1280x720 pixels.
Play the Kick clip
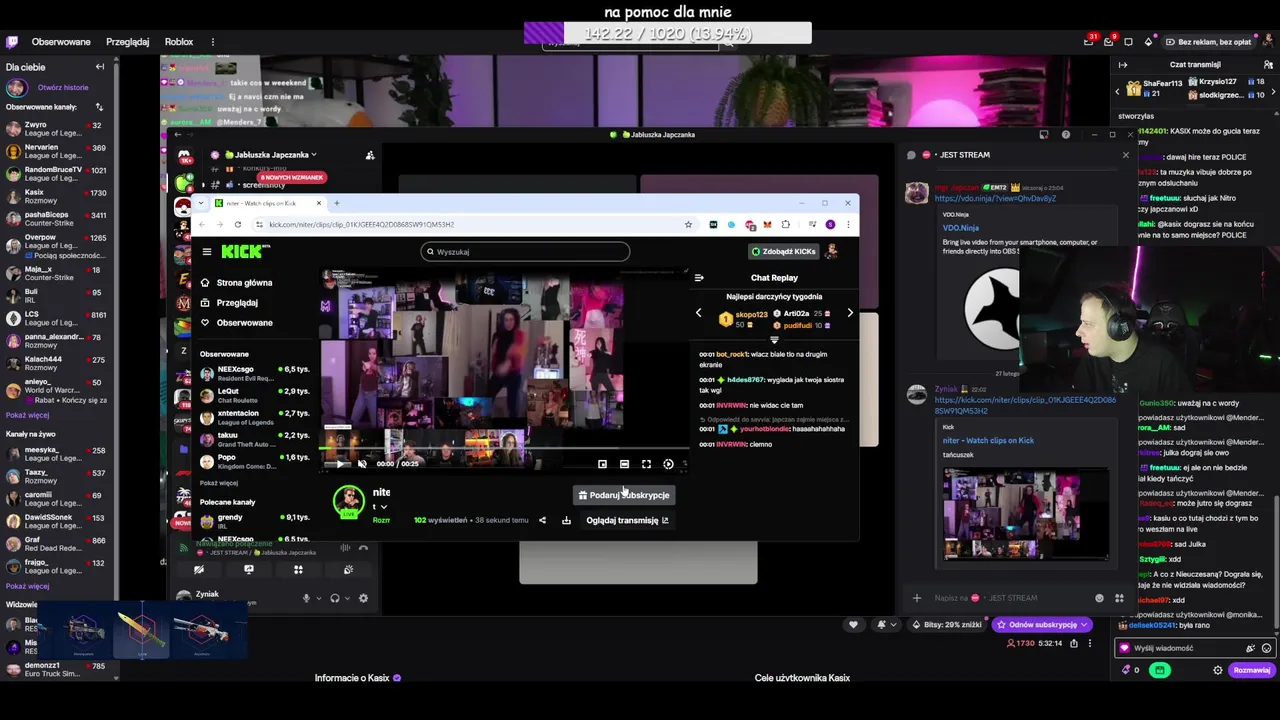(x=340, y=464)
